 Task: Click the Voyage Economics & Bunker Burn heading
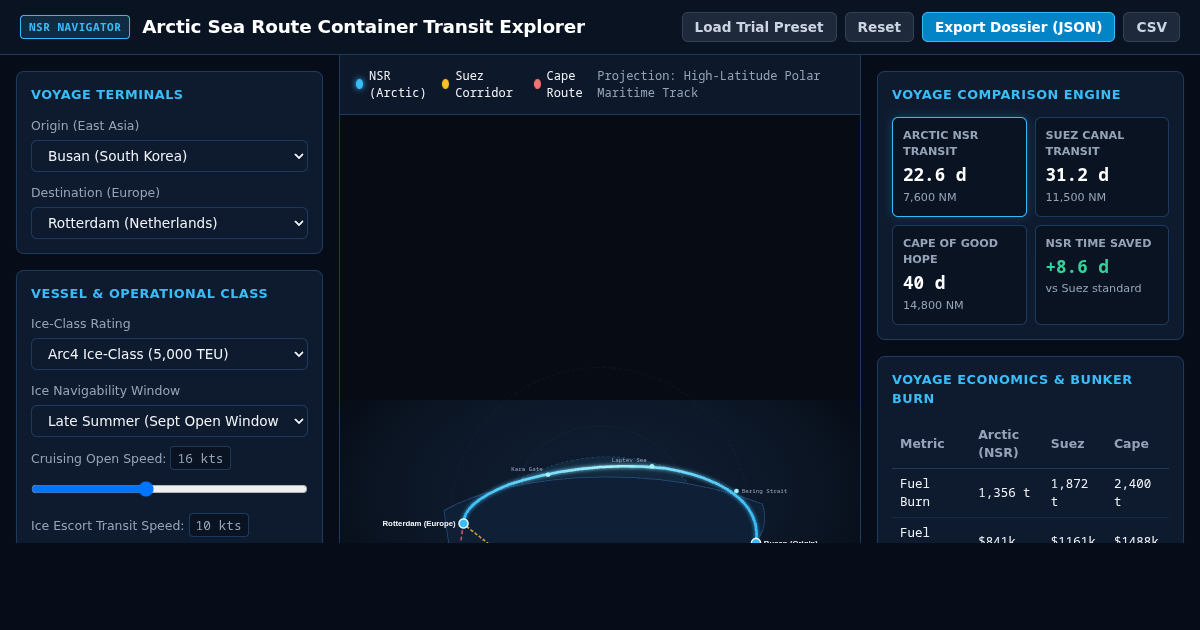[x=1012, y=389]
